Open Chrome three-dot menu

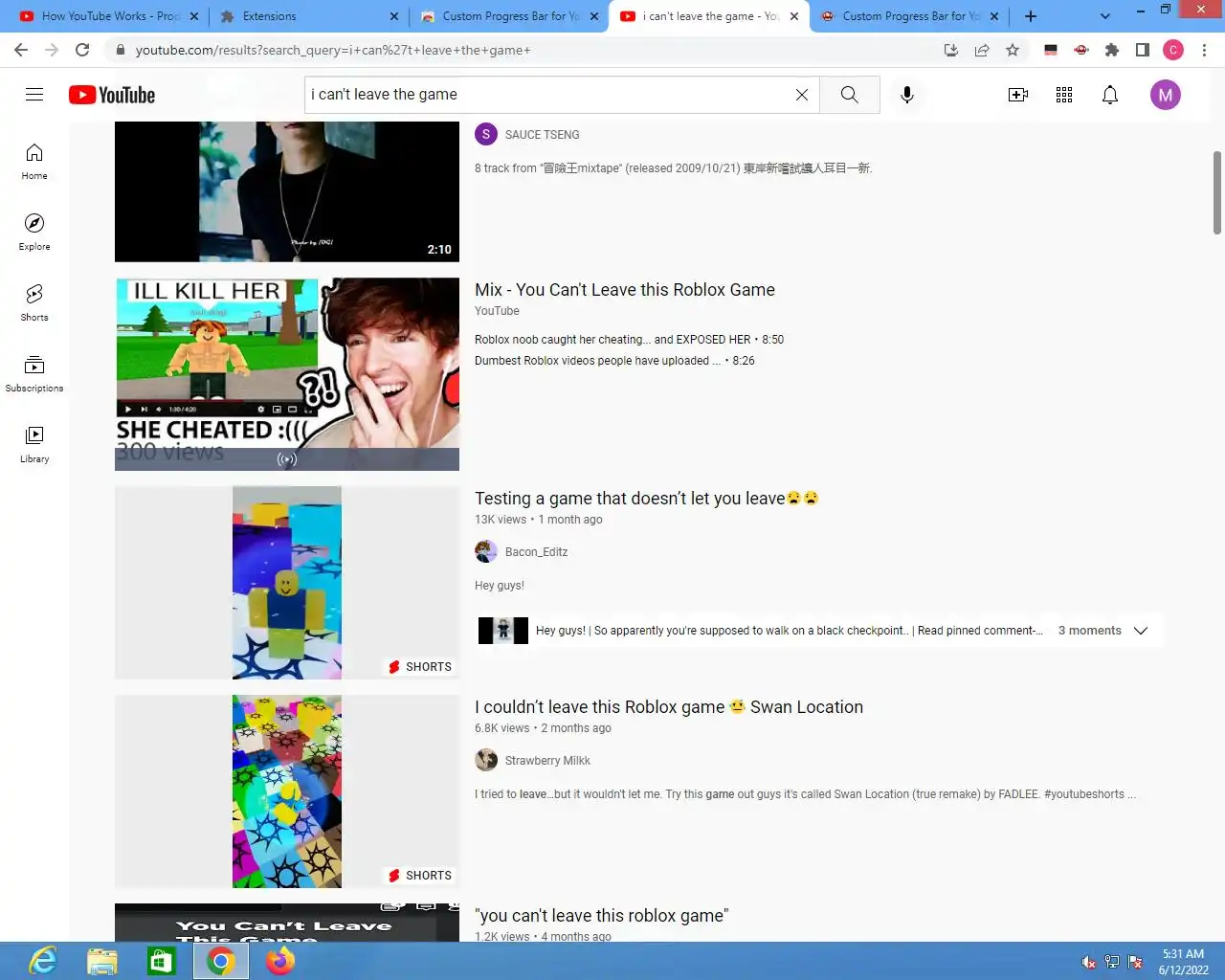[1204, 50]
